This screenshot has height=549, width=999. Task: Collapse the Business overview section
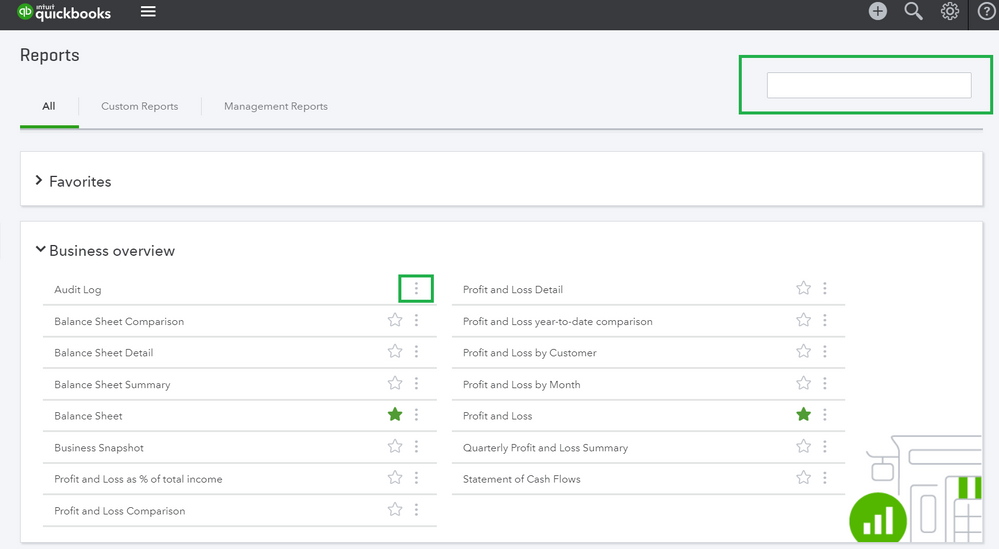pos(40,251)
